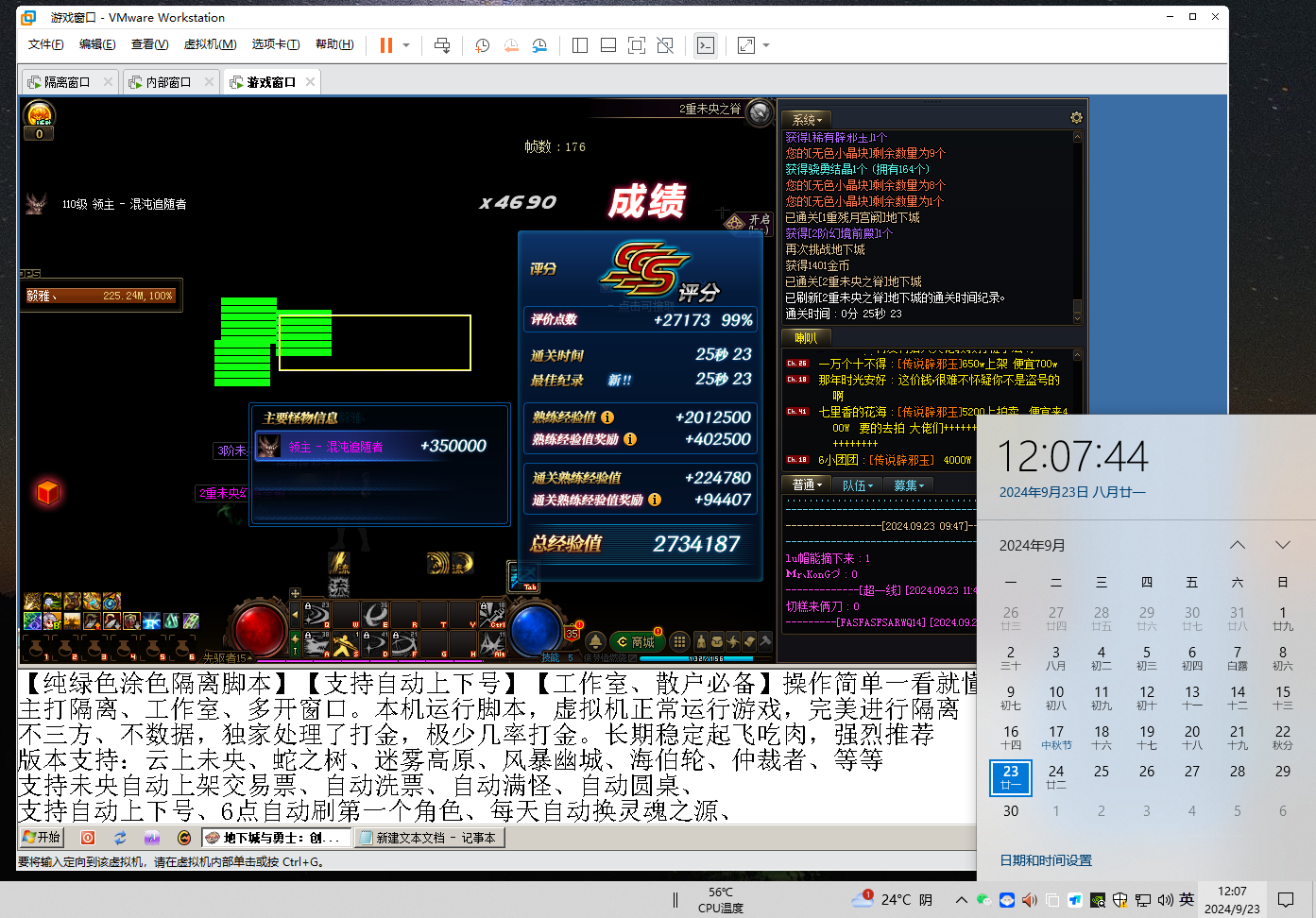Click 2024年9月 calendar header

(1033, 545)
